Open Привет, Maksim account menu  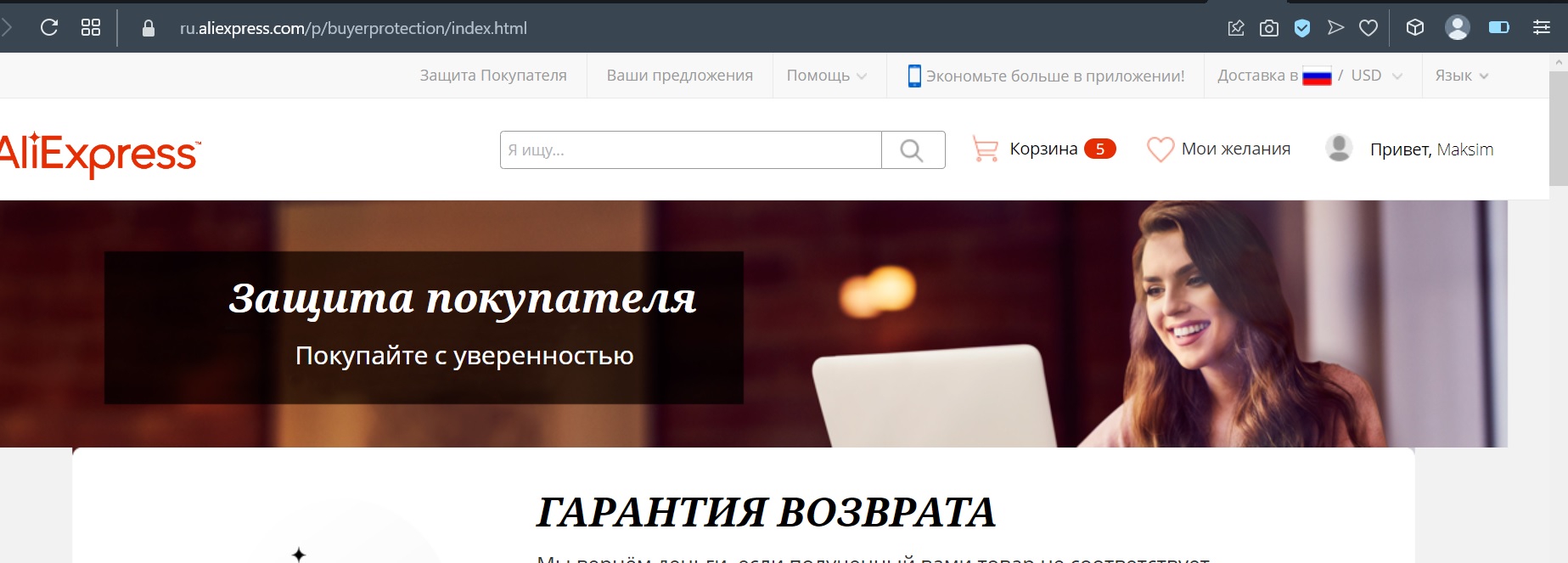[x=1431, y=149]
